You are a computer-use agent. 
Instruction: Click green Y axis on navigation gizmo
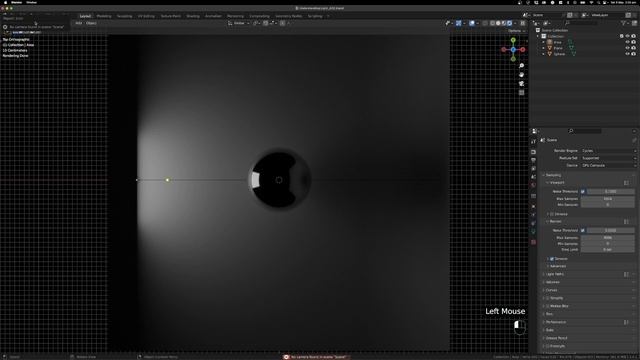tap(513, 40)
